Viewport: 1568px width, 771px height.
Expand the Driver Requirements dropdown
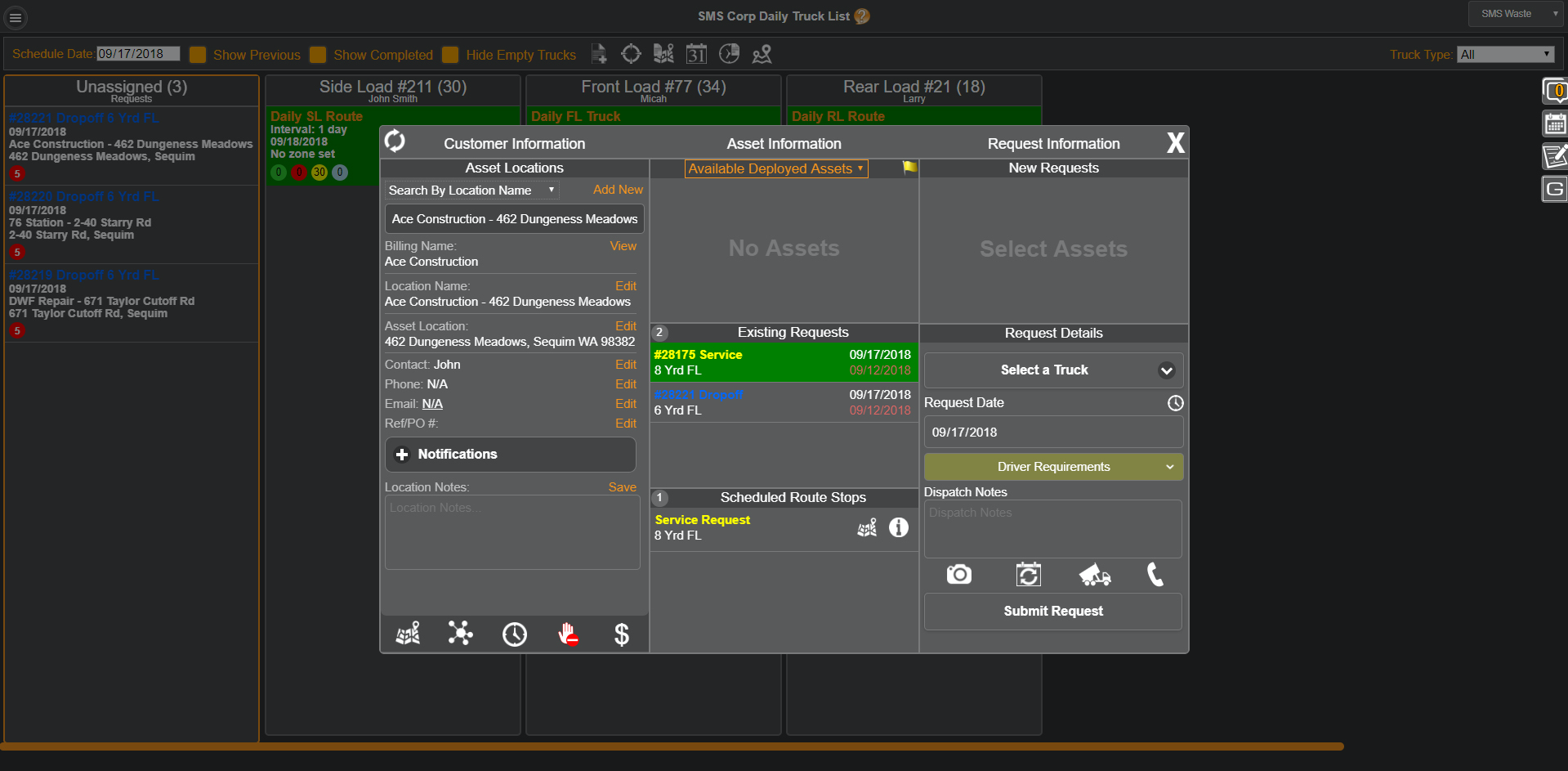pyautogui.click(x=1052, y=467)
